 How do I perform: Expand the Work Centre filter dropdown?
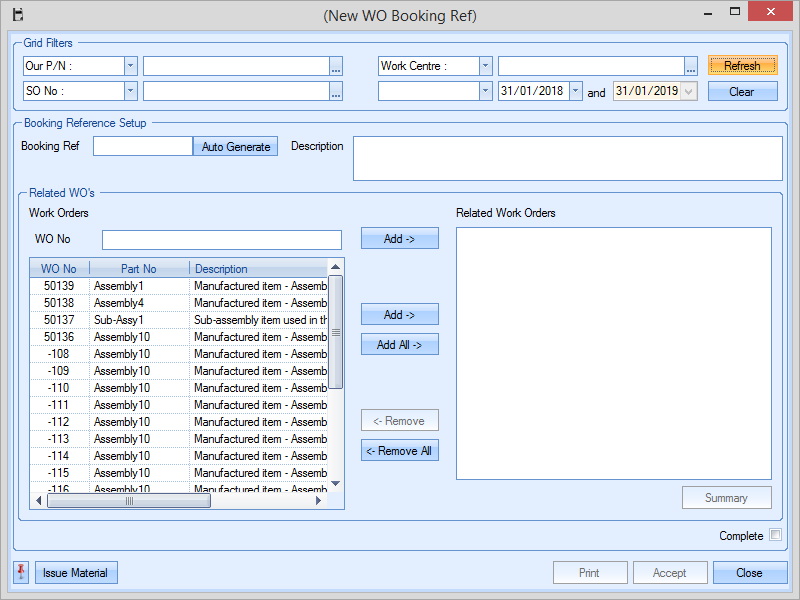click(x=485, y=66)
